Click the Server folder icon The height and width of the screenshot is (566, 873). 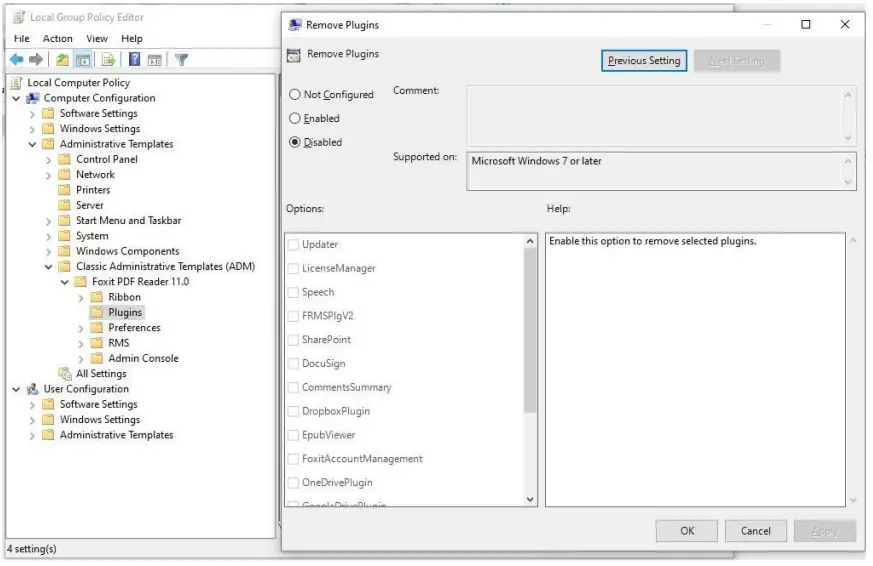(65, 205)
